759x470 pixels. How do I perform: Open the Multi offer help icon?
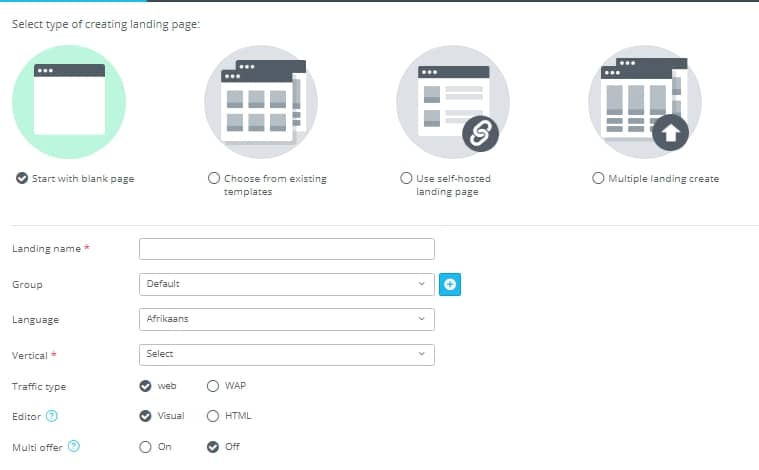[x=74, y=446]
